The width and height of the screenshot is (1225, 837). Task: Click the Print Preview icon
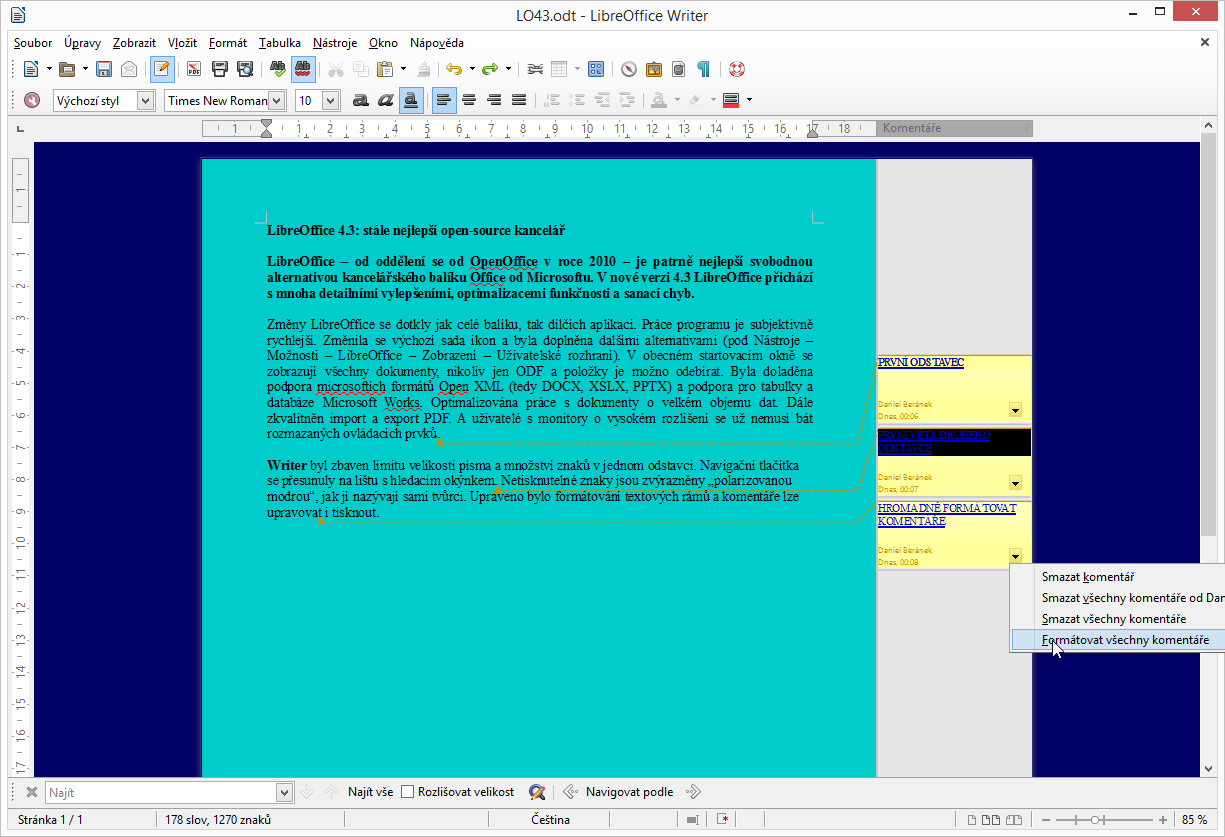click(x=244, y=69)
